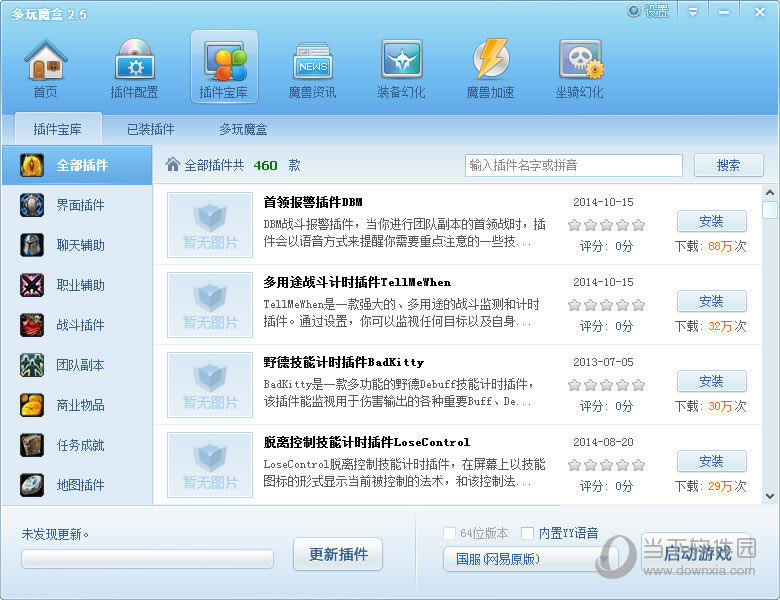
Task: Select the 职业辅助 crossed swords icon
Action: pyautogui.click(x=32, y=285)
